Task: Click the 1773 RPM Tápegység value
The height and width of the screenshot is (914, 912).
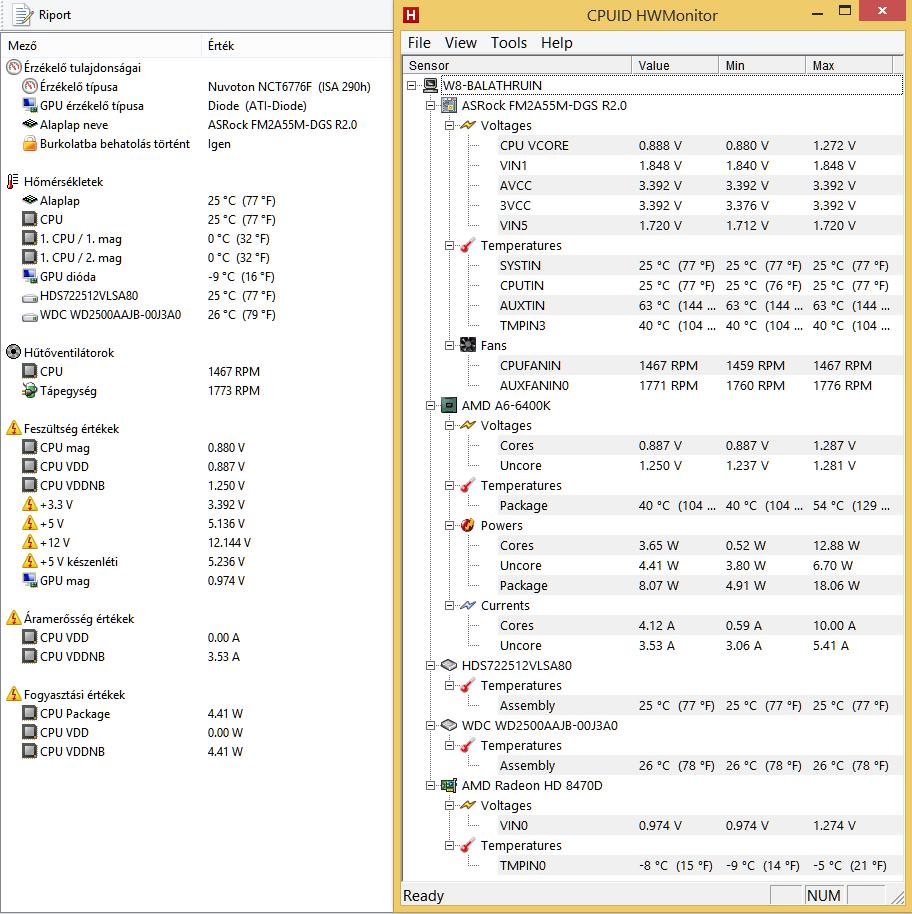Action: (234, 391)
